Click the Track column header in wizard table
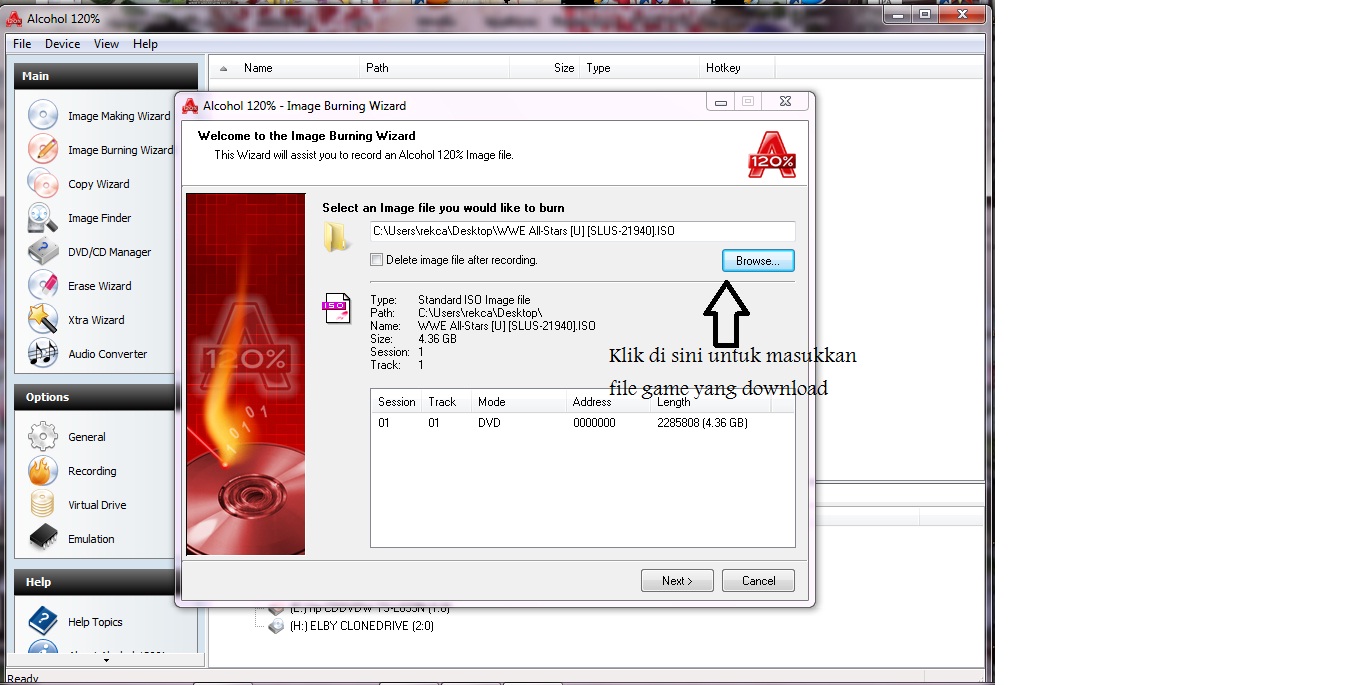 pyautogui.click(x=446, y=402)
